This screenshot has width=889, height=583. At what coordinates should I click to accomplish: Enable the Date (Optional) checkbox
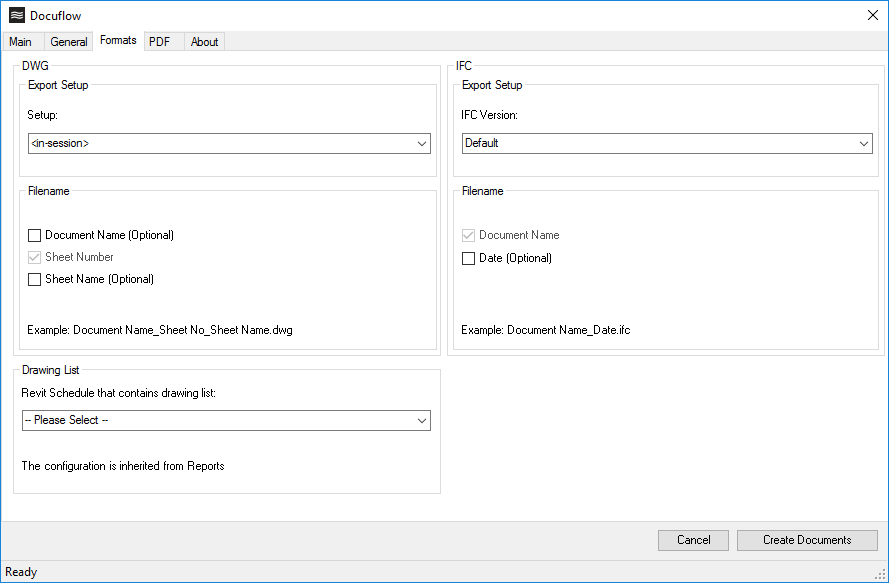click(x=468, y=257)
